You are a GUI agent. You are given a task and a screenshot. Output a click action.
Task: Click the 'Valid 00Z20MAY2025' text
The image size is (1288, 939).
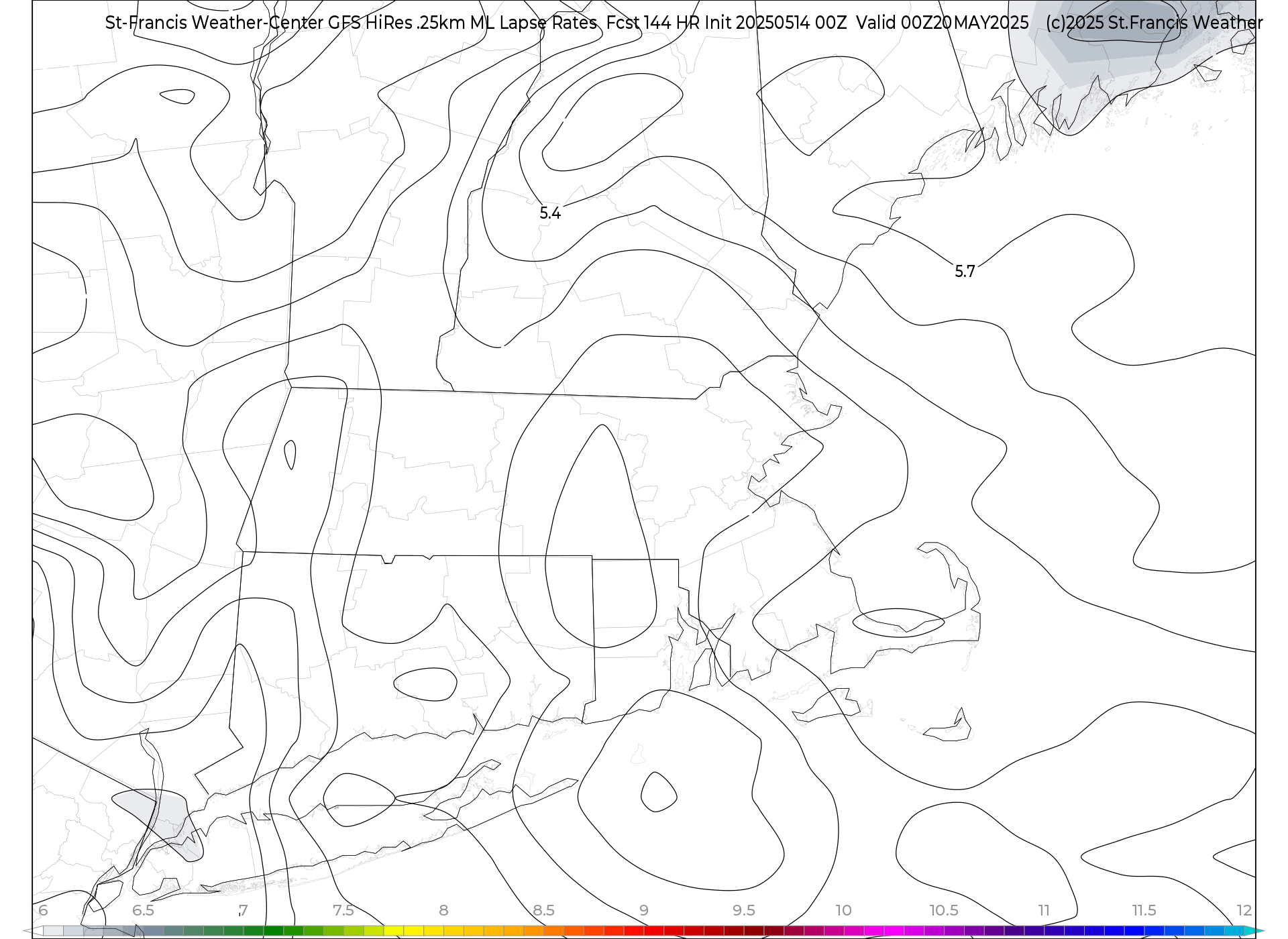tap(943, 23)
